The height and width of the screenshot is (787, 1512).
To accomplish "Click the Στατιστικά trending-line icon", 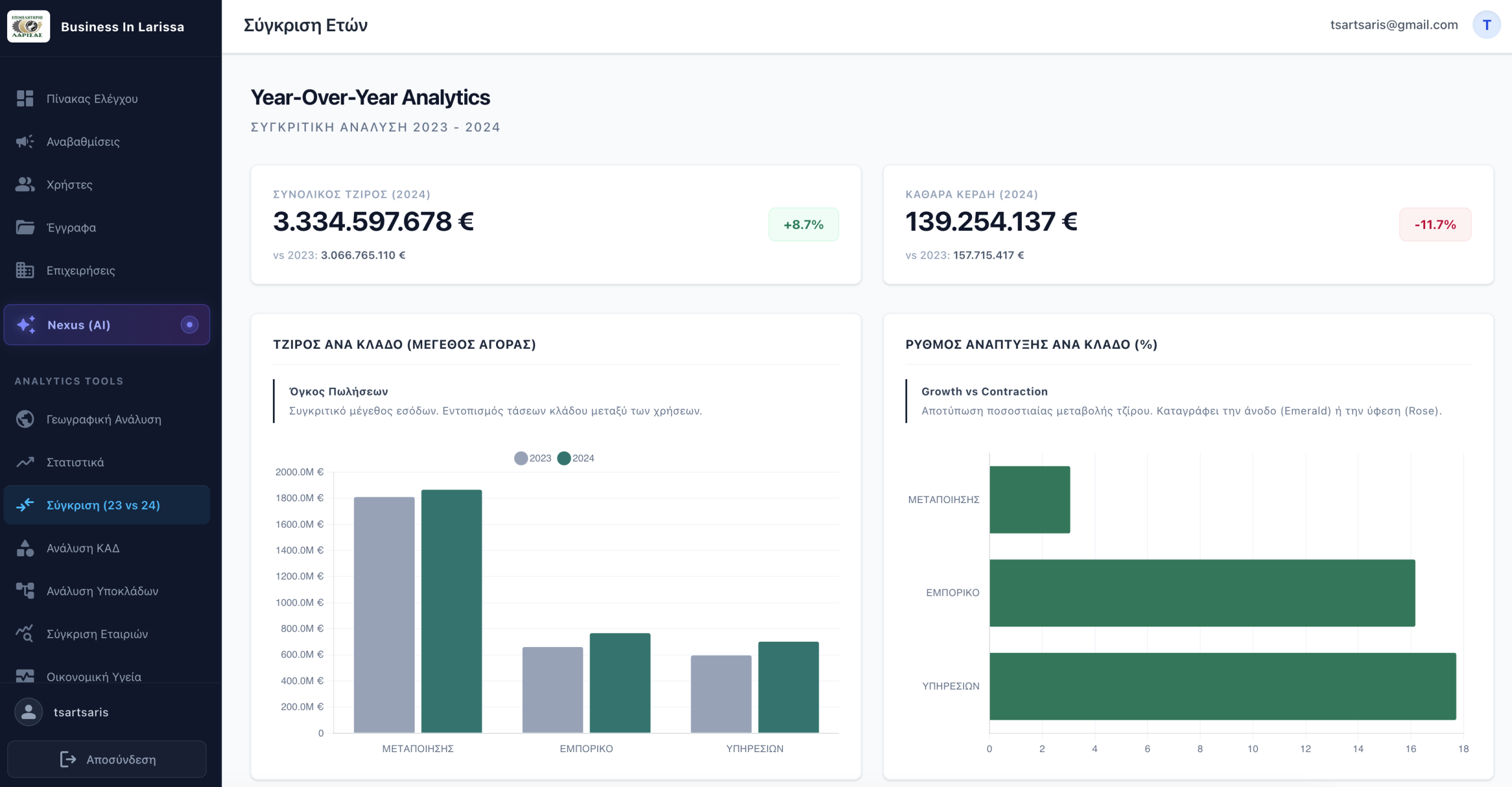I will (25, 462).
